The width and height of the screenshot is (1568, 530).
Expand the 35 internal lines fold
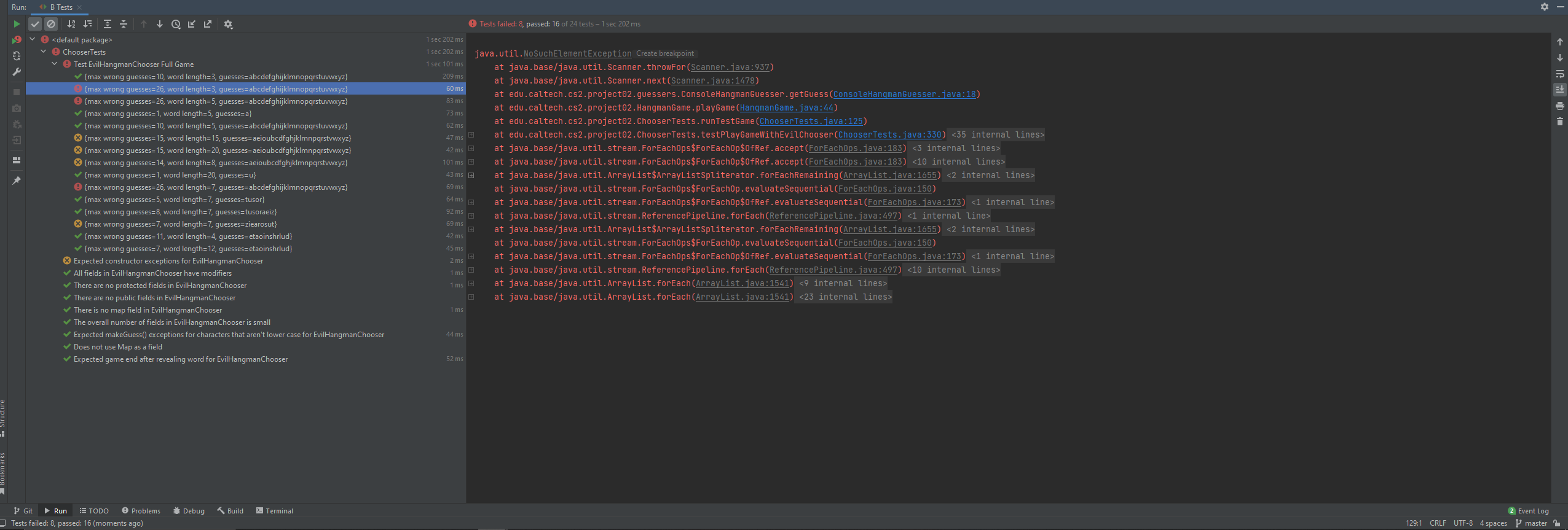tap(997, 135)
